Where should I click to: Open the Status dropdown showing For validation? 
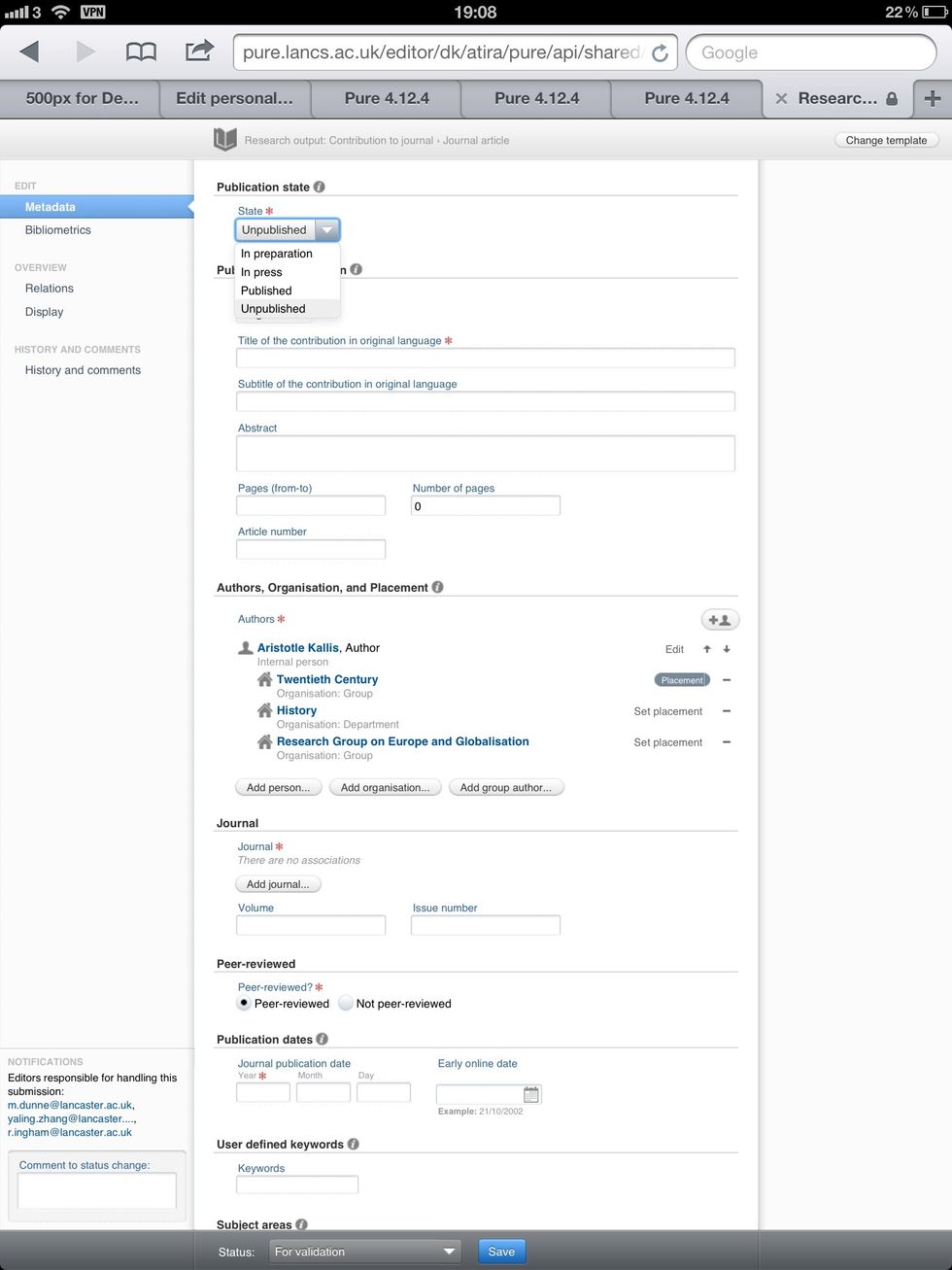point(364,1252)
